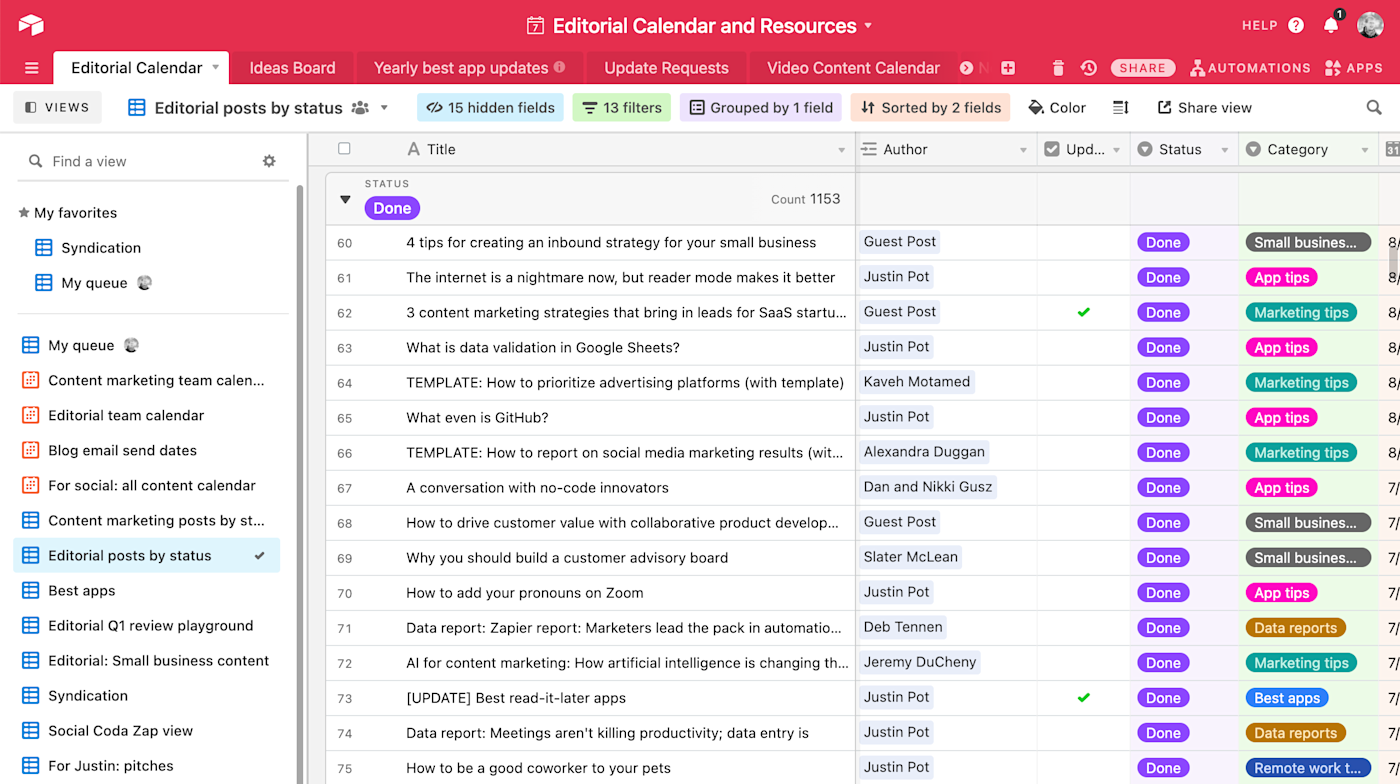Click Small business category tag in row 60
1400x784 pixels.
(1307, 242)
